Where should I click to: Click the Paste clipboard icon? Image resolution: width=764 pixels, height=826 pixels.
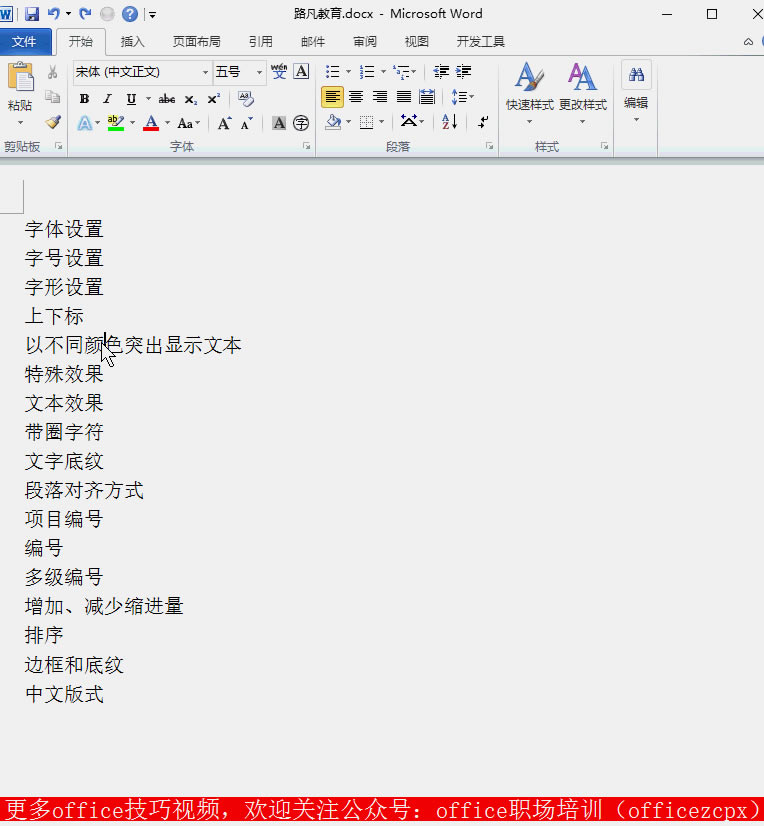[x=21, y=77]
